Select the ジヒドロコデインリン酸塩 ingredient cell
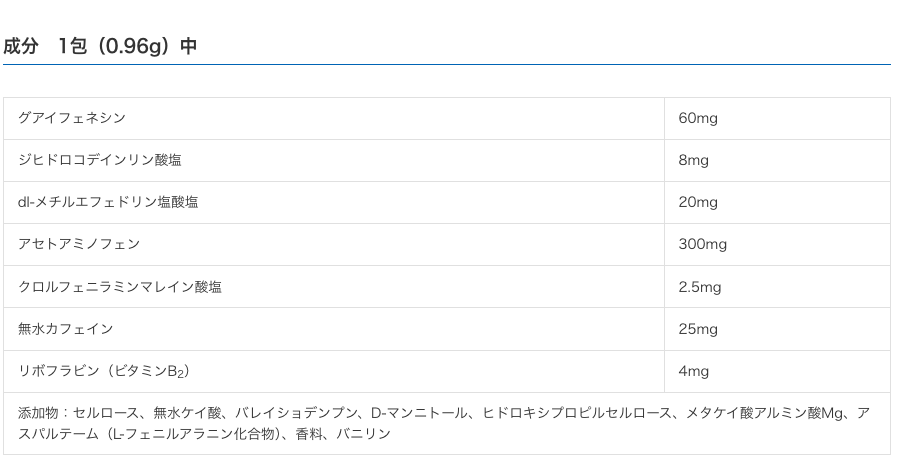The width and height of the screenshot is (902, 460). coord(100,160)
